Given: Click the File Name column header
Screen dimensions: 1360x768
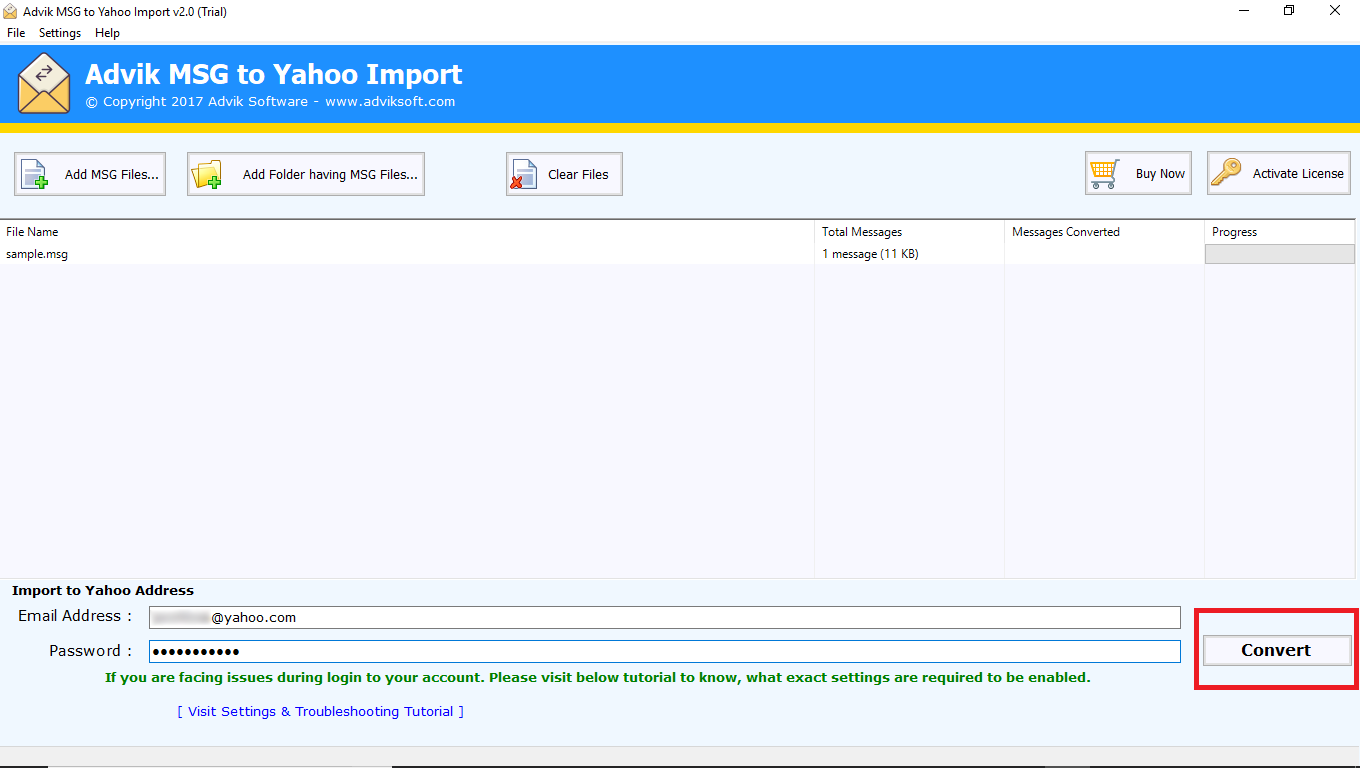Looking at the screenshot, I should point(407,232).
